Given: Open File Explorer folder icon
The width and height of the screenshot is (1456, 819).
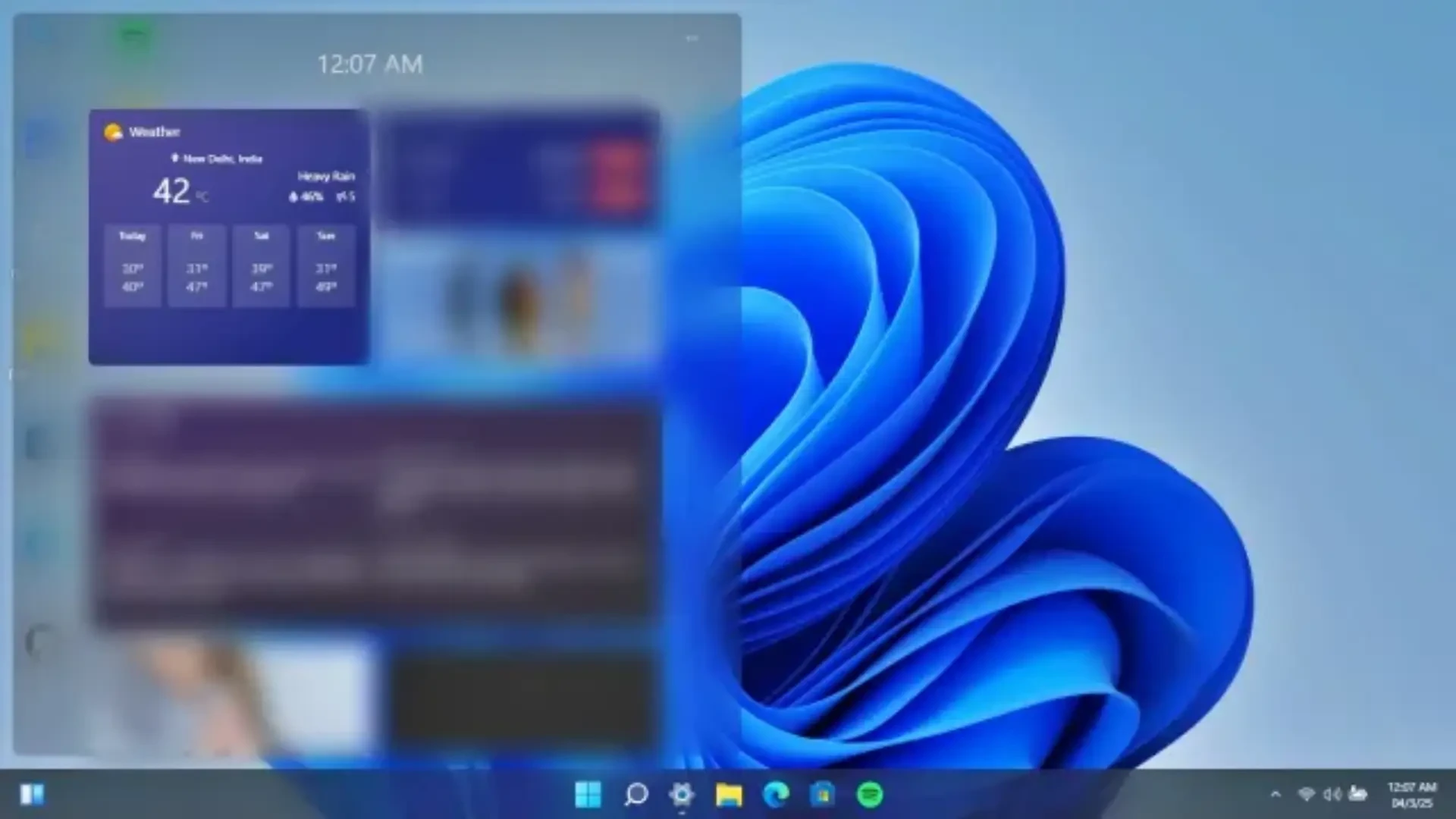Looking at the screenshot, I should coord(729,794).
